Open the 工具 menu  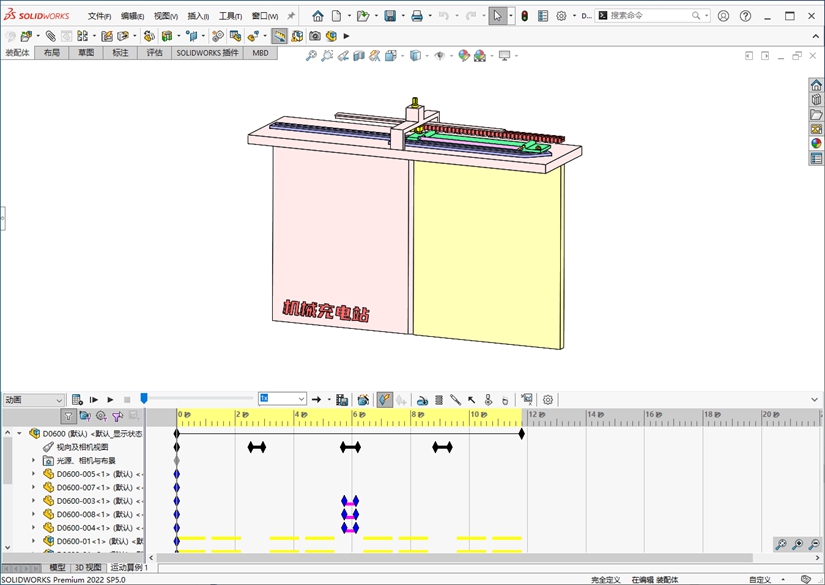[230, 16]
